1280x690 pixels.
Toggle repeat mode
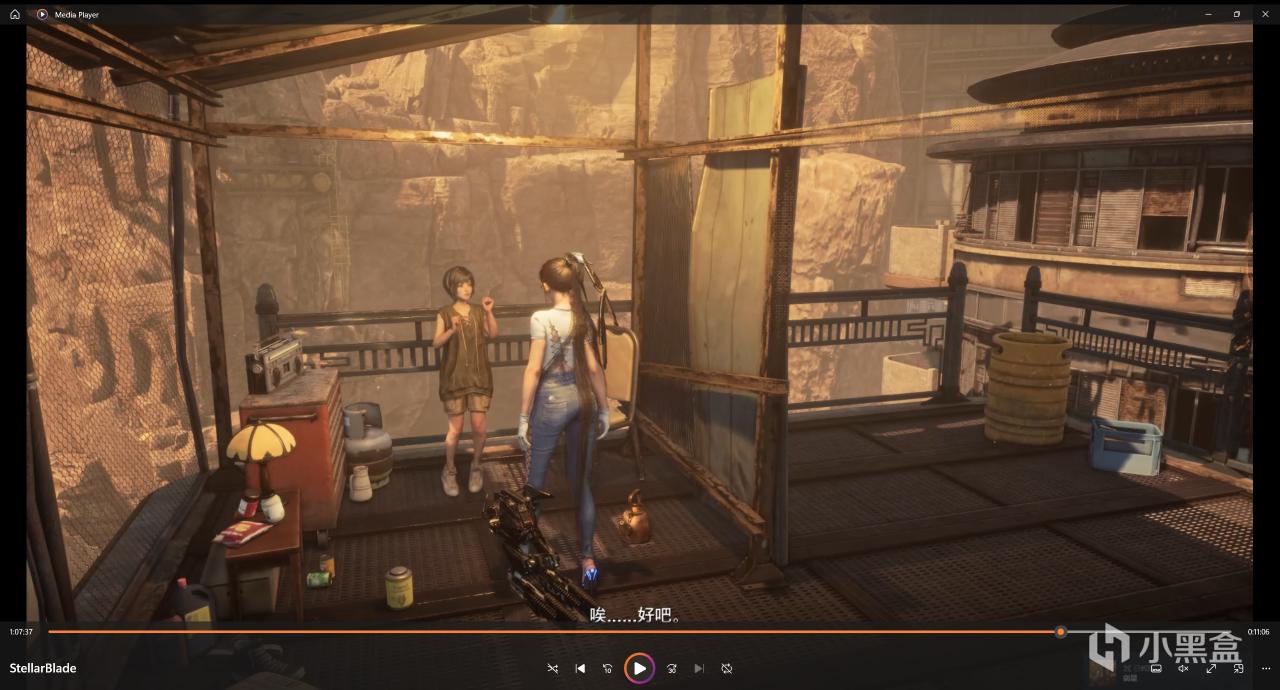coord(727,668)
